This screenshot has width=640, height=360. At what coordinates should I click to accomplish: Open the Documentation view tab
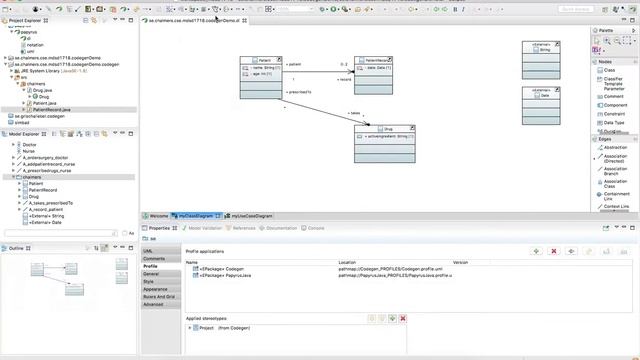click(278, 228)
